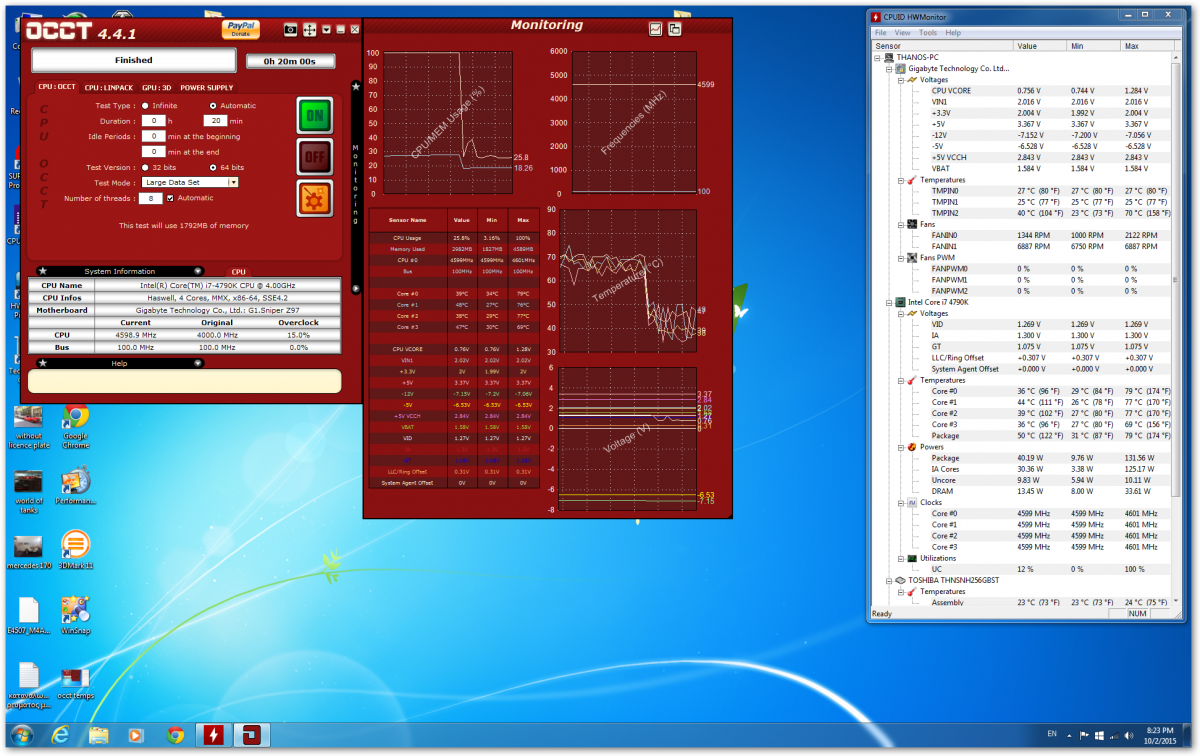The image size is (1200, 756).
Task: Open the Windows Start menu
Action: (21, 735)
